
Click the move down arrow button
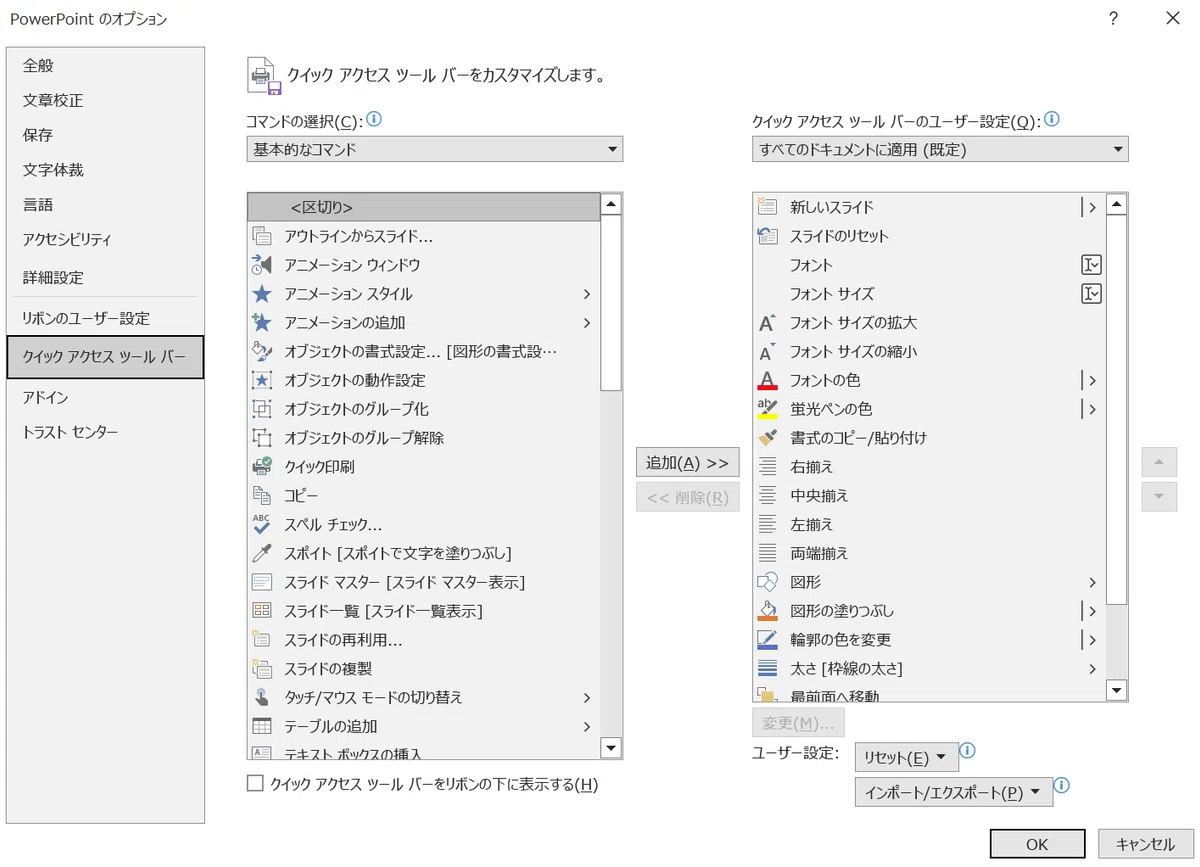1159,496
